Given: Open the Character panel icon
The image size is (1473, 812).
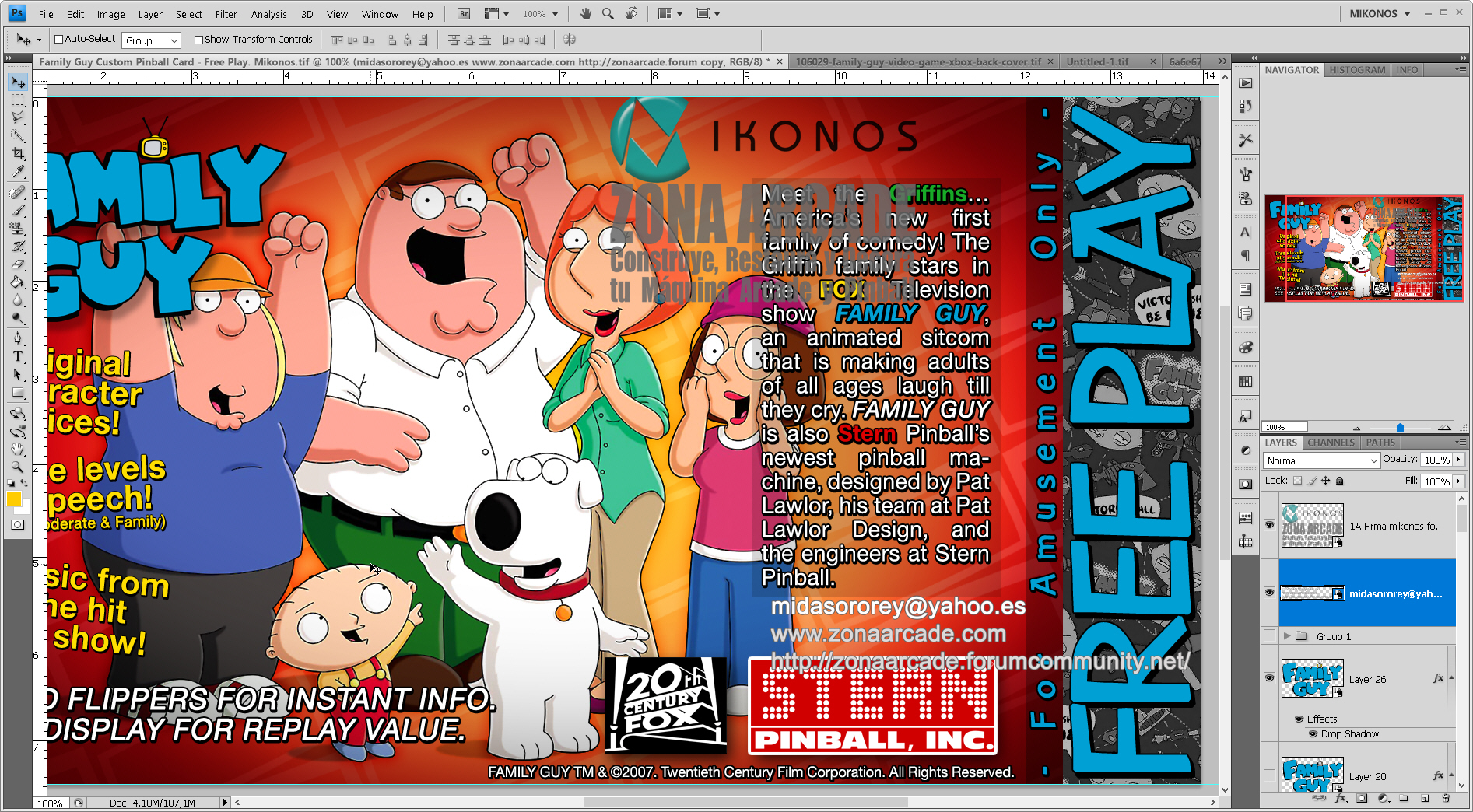Looking at the screenshot, I should click(x=1246, y=232).
